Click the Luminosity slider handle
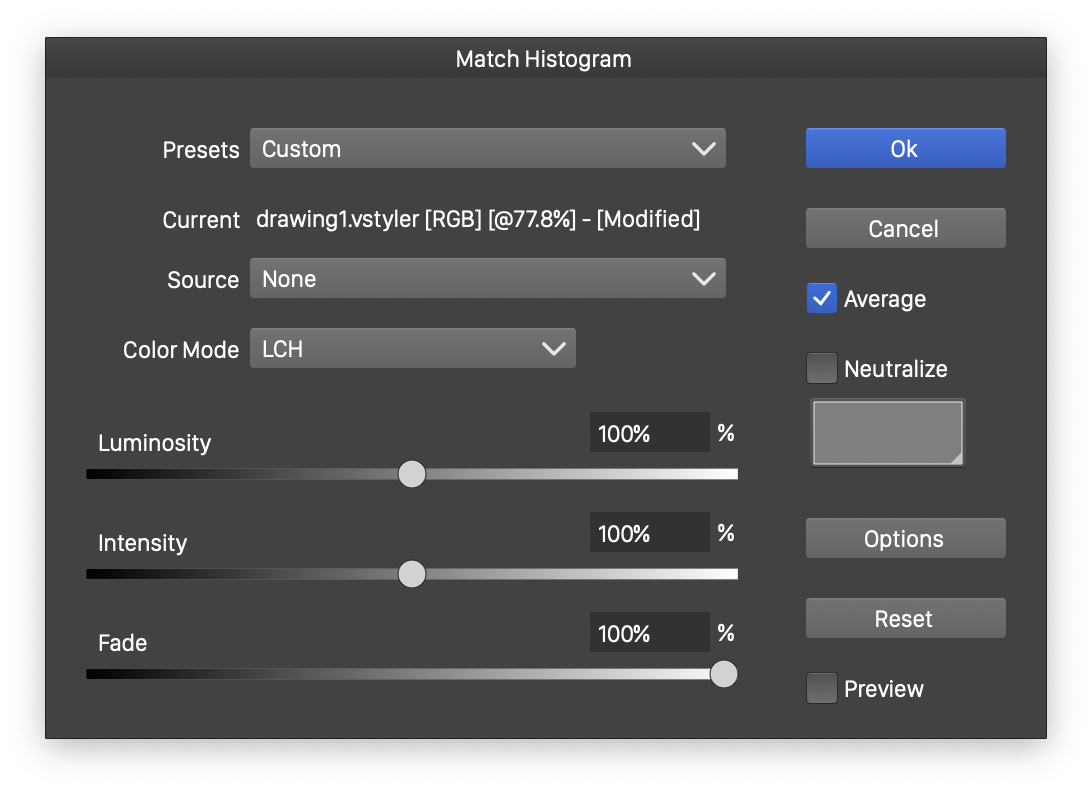Screen dimensions: 1092x792 (x=412, y=474)
